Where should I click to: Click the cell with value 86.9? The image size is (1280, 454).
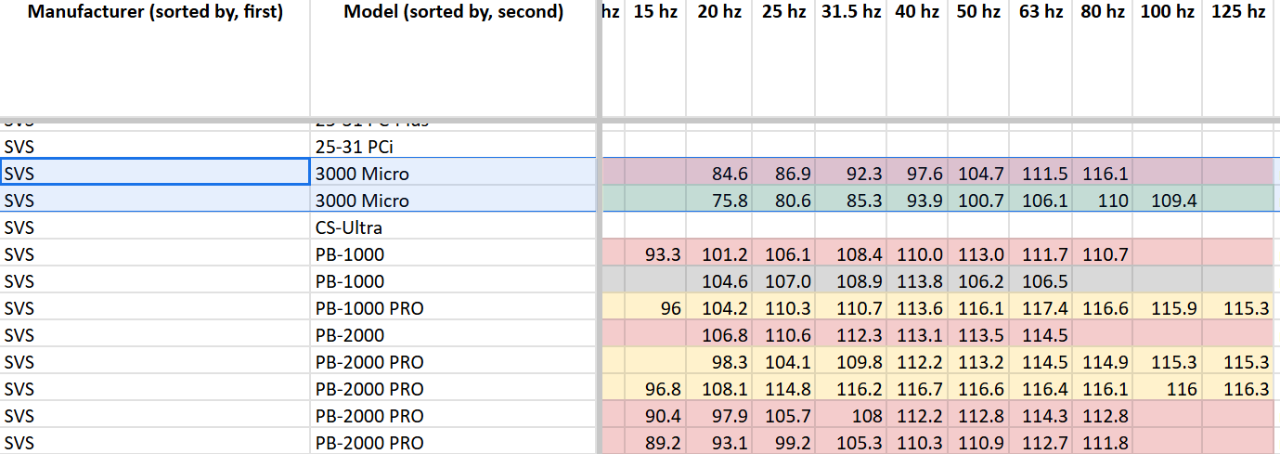tap(784, 173)
